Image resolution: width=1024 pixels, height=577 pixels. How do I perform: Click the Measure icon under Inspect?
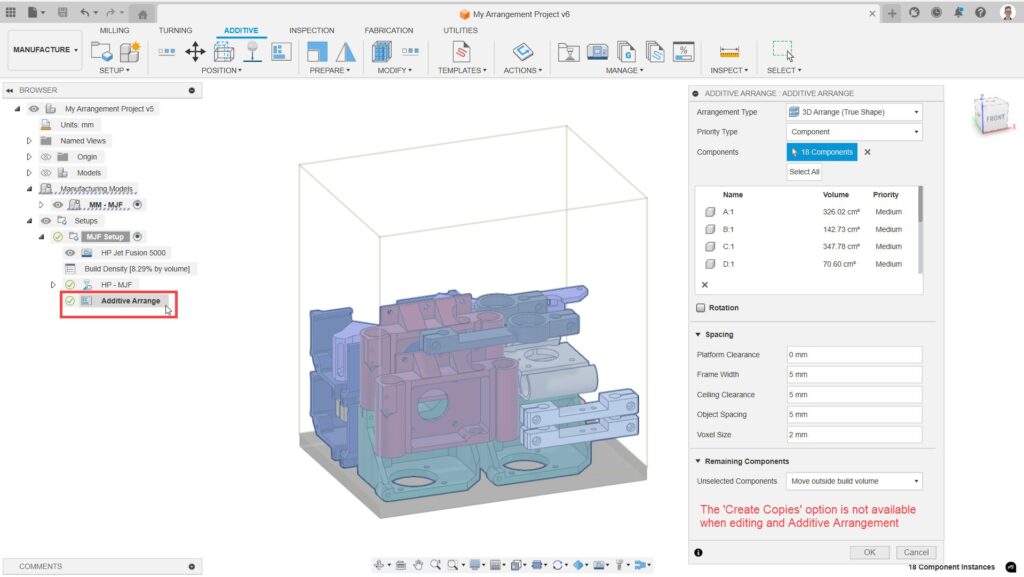click(x=729, y=52)
